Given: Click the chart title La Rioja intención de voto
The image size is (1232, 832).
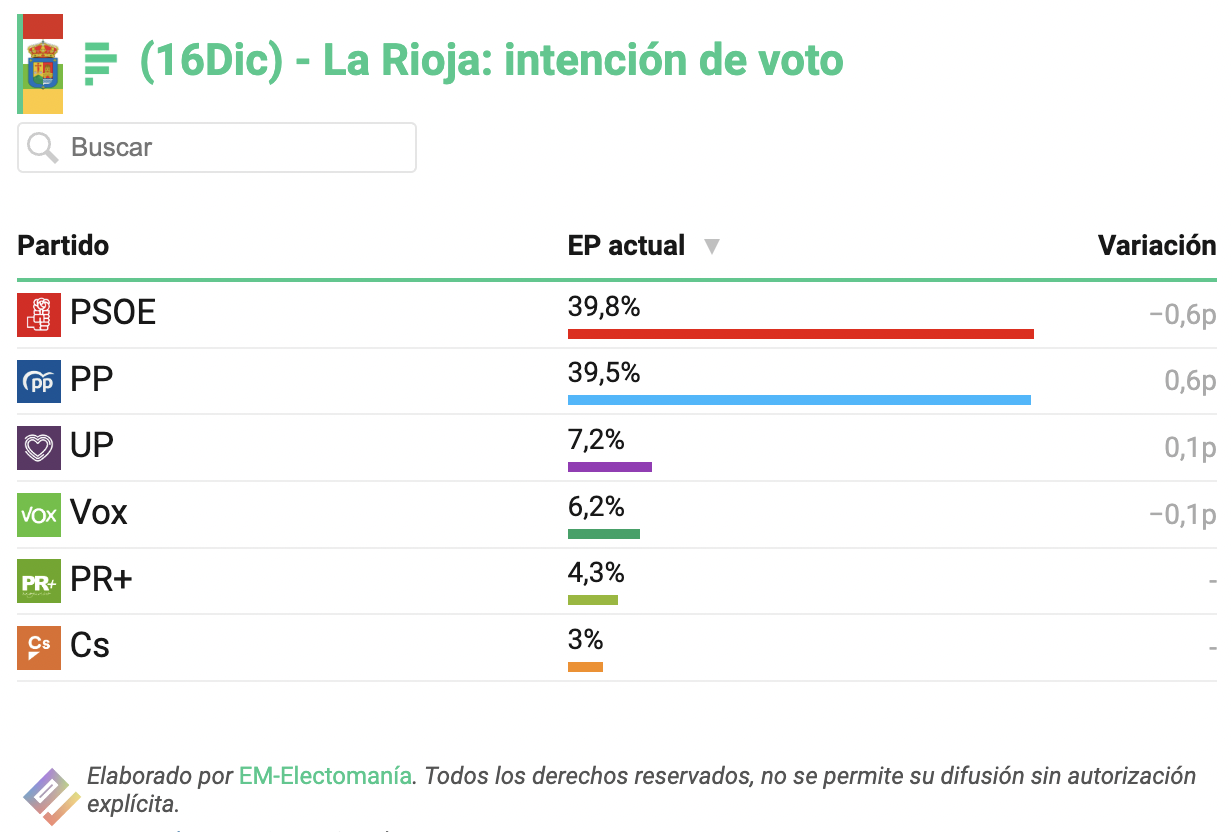Looking at the screenshot, I should (x=491, y=61).
